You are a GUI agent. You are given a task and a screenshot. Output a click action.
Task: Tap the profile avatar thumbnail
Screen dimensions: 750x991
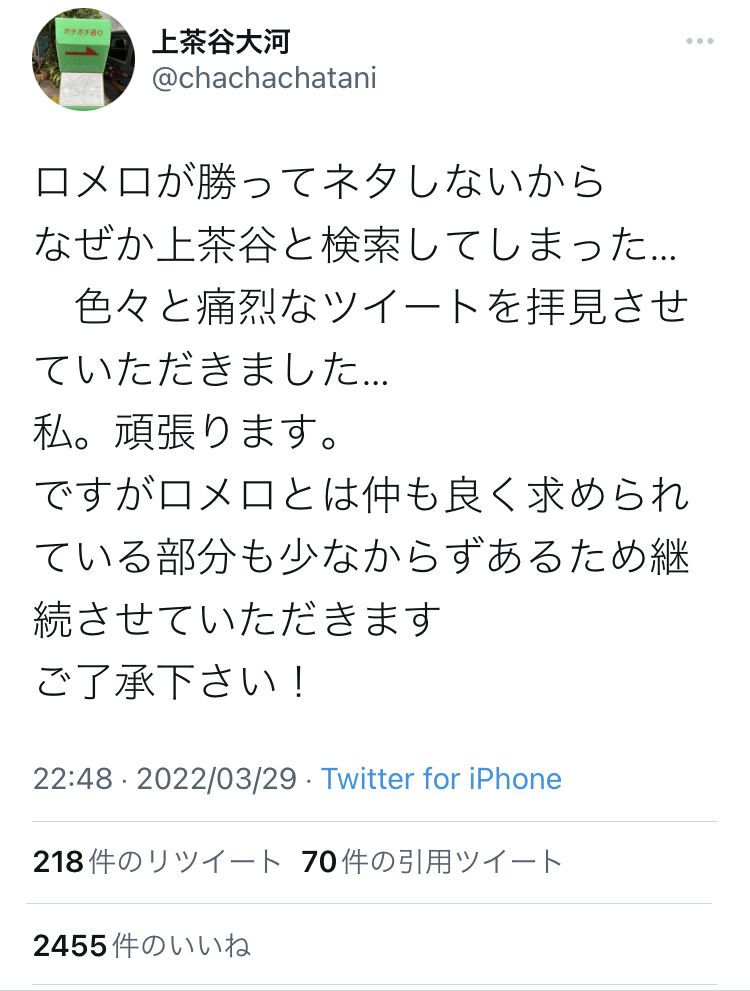[83, 59]
